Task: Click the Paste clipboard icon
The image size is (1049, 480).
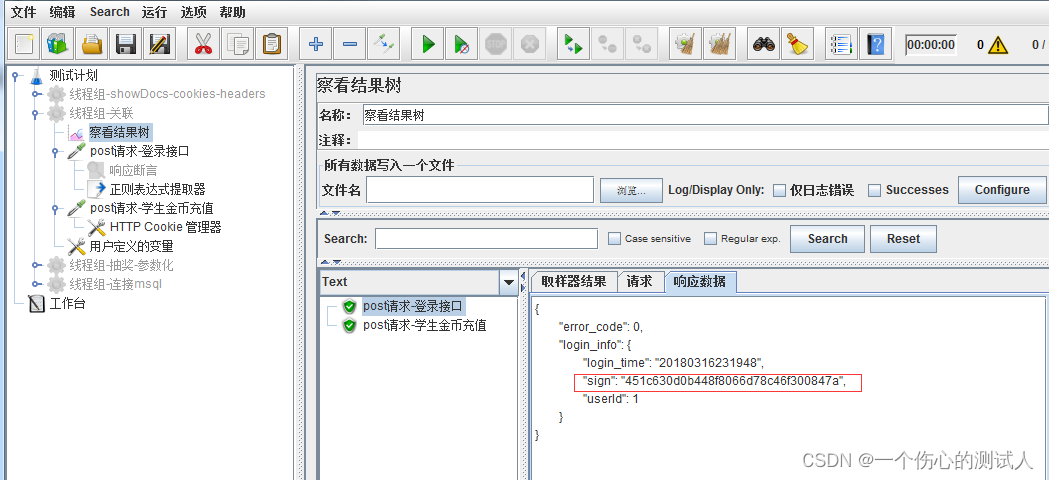Action: tap(272, 45)
